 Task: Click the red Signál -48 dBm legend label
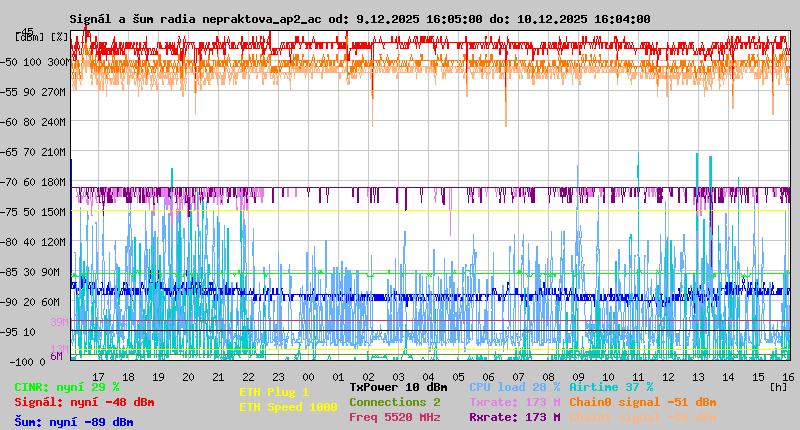84,402
